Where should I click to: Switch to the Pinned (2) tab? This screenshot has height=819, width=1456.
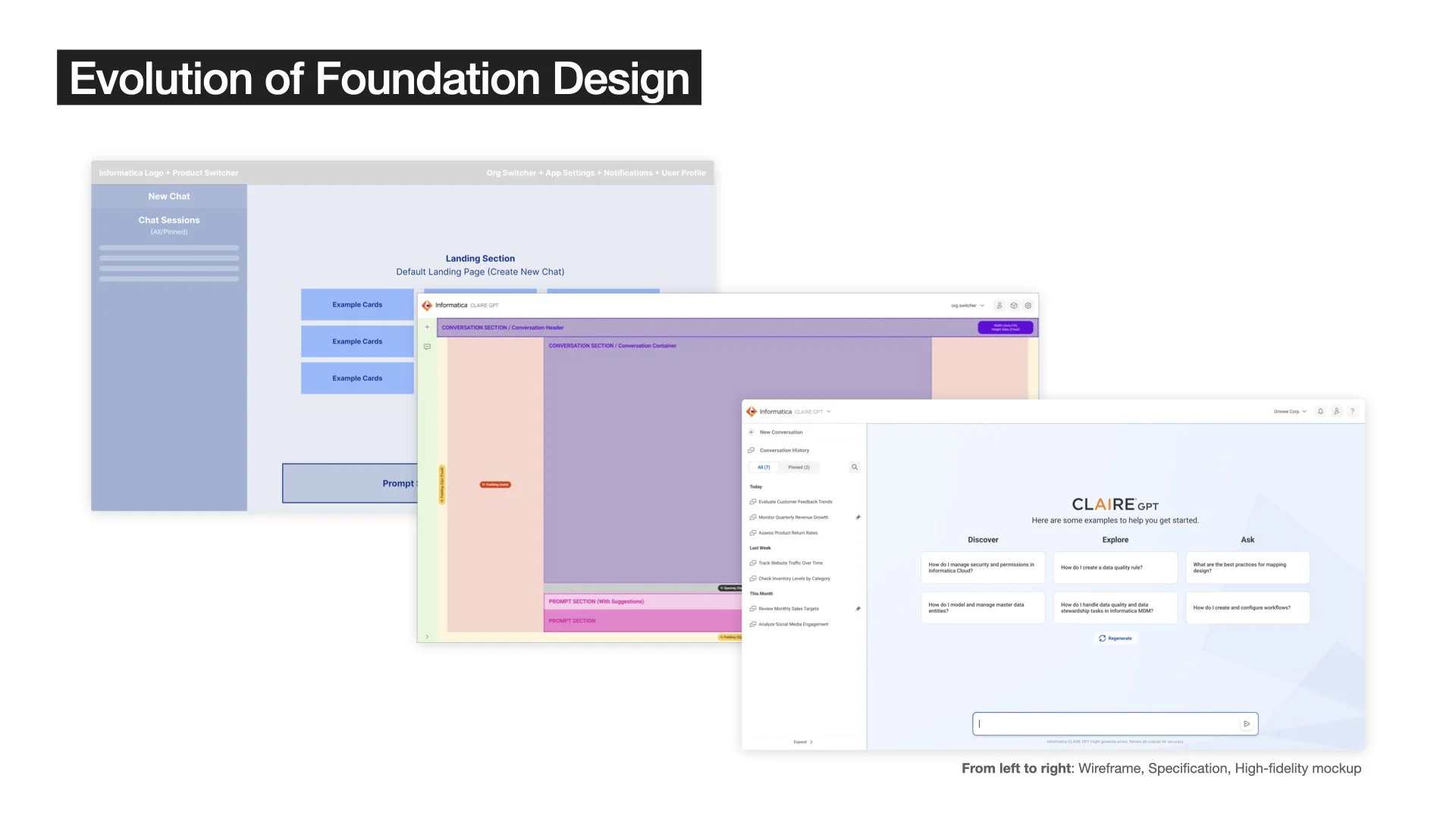coord(799,467)
